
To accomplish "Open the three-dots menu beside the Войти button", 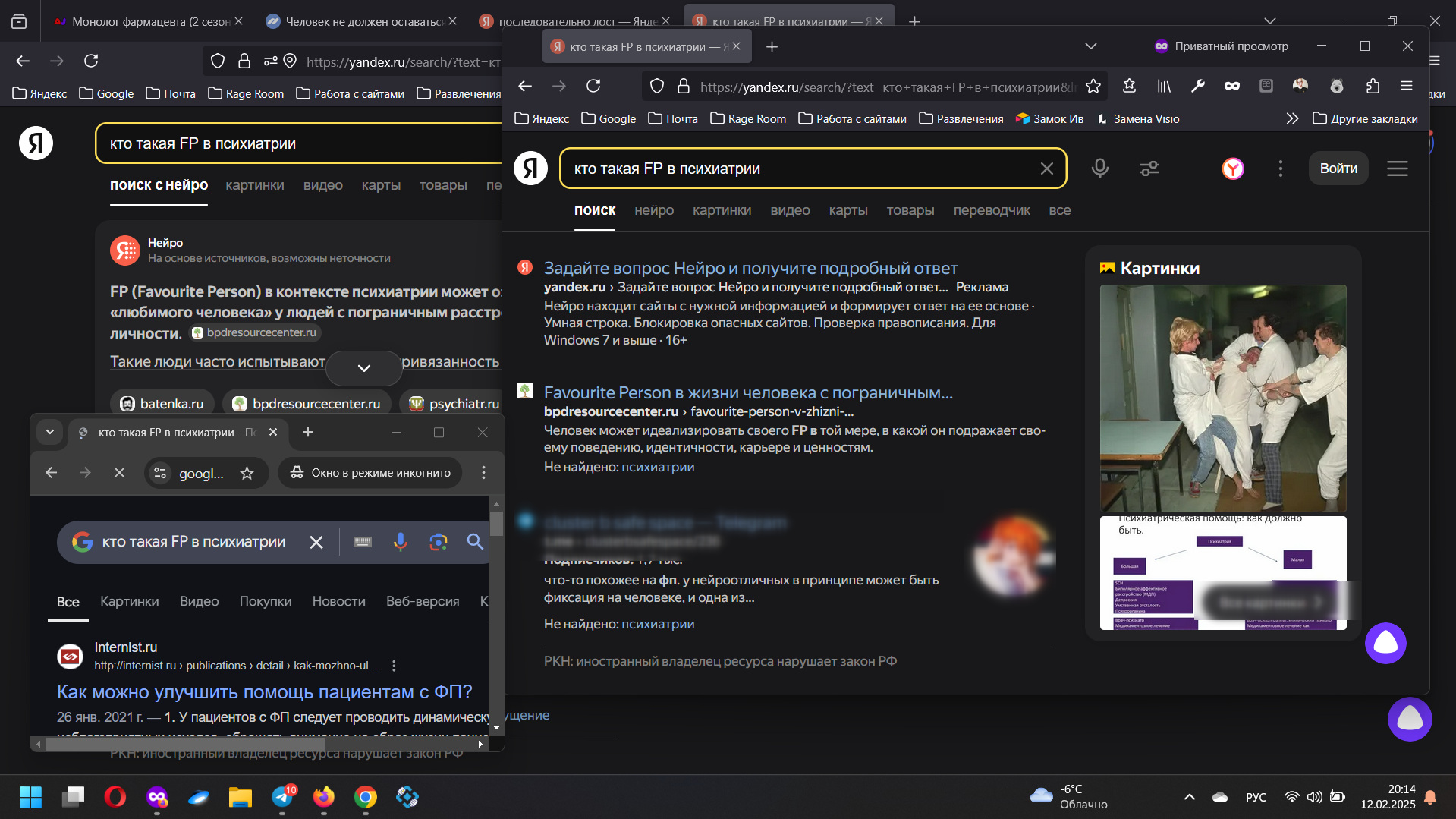I will coord(1281,169).
